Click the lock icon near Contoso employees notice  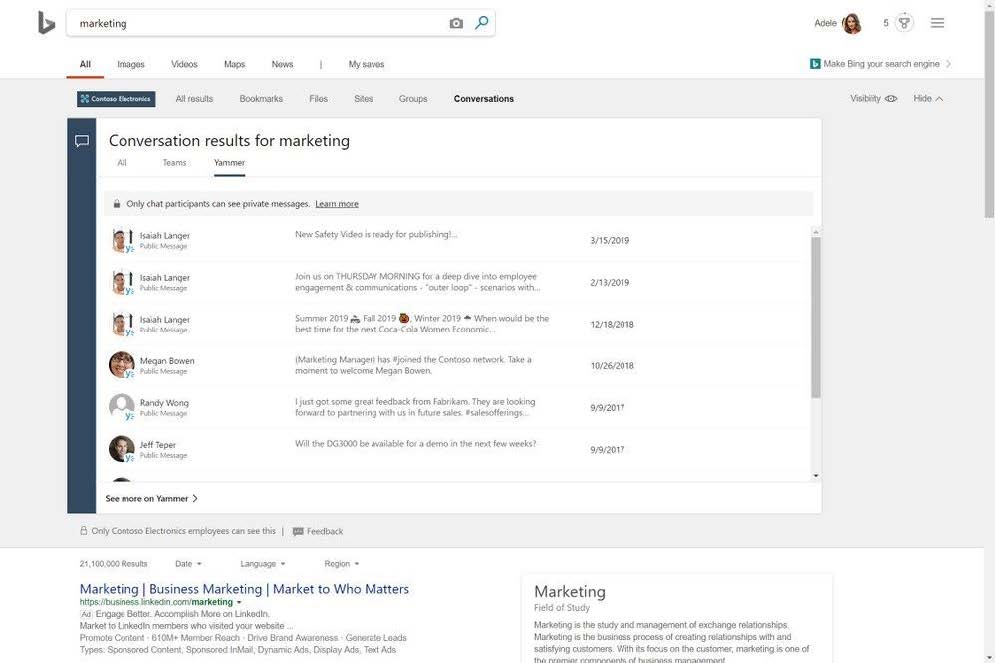[x=83, y=530]
